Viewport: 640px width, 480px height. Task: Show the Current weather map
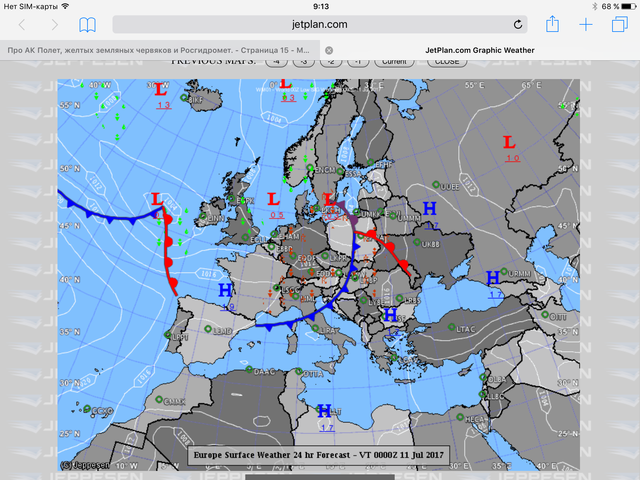pyautogui.click(x=393, y=61)
